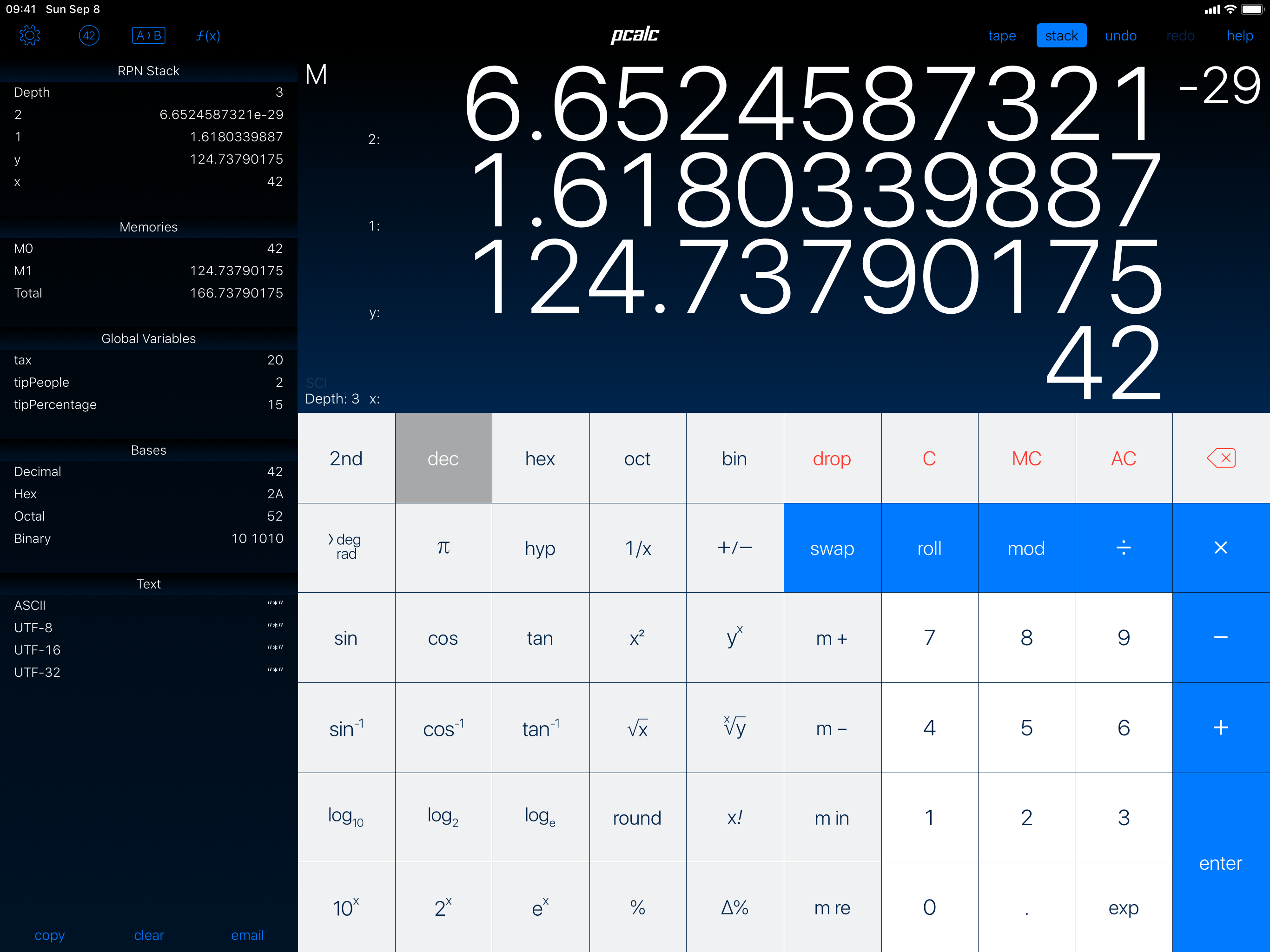Switch to the tape view
The width and height of the screenshot is (1270, 952).
(x=1001, y=36)
